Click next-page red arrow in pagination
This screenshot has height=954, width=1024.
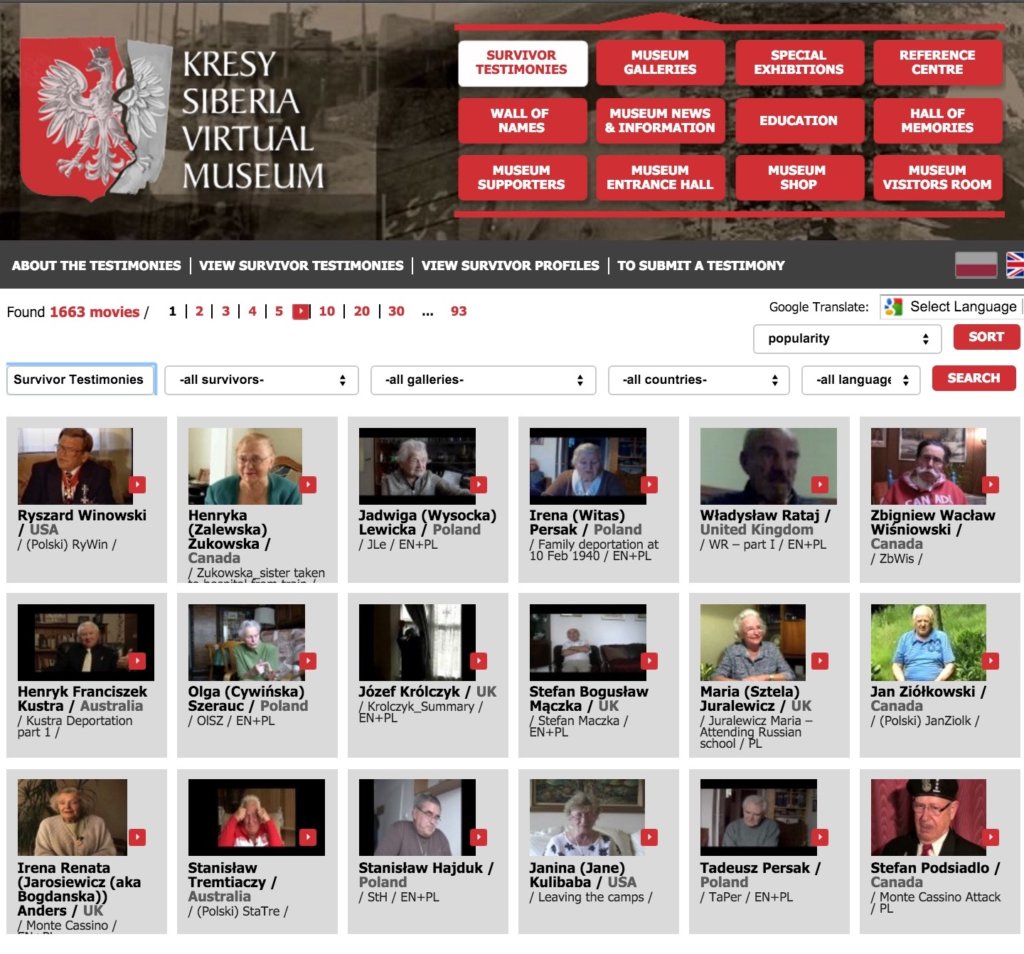[301, 311]
